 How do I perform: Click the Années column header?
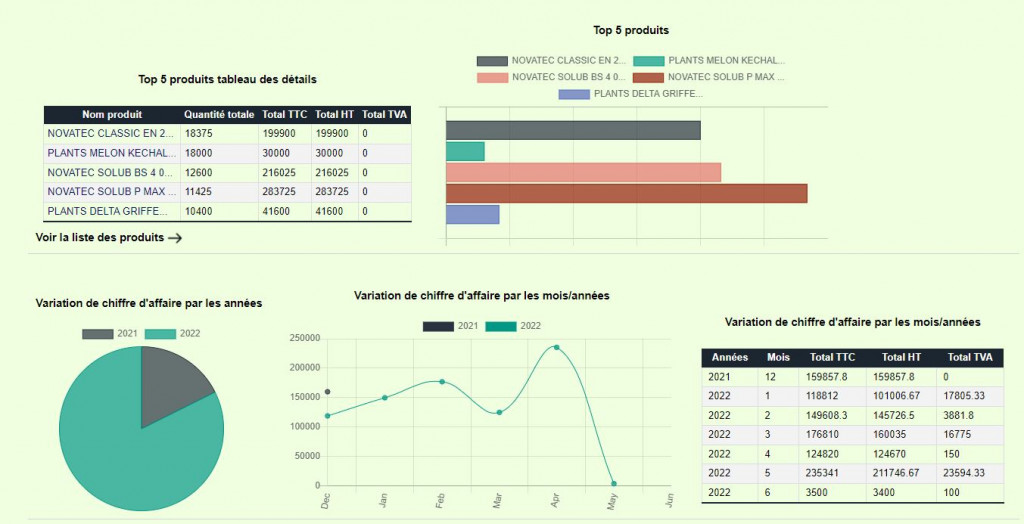pos(730,357)
